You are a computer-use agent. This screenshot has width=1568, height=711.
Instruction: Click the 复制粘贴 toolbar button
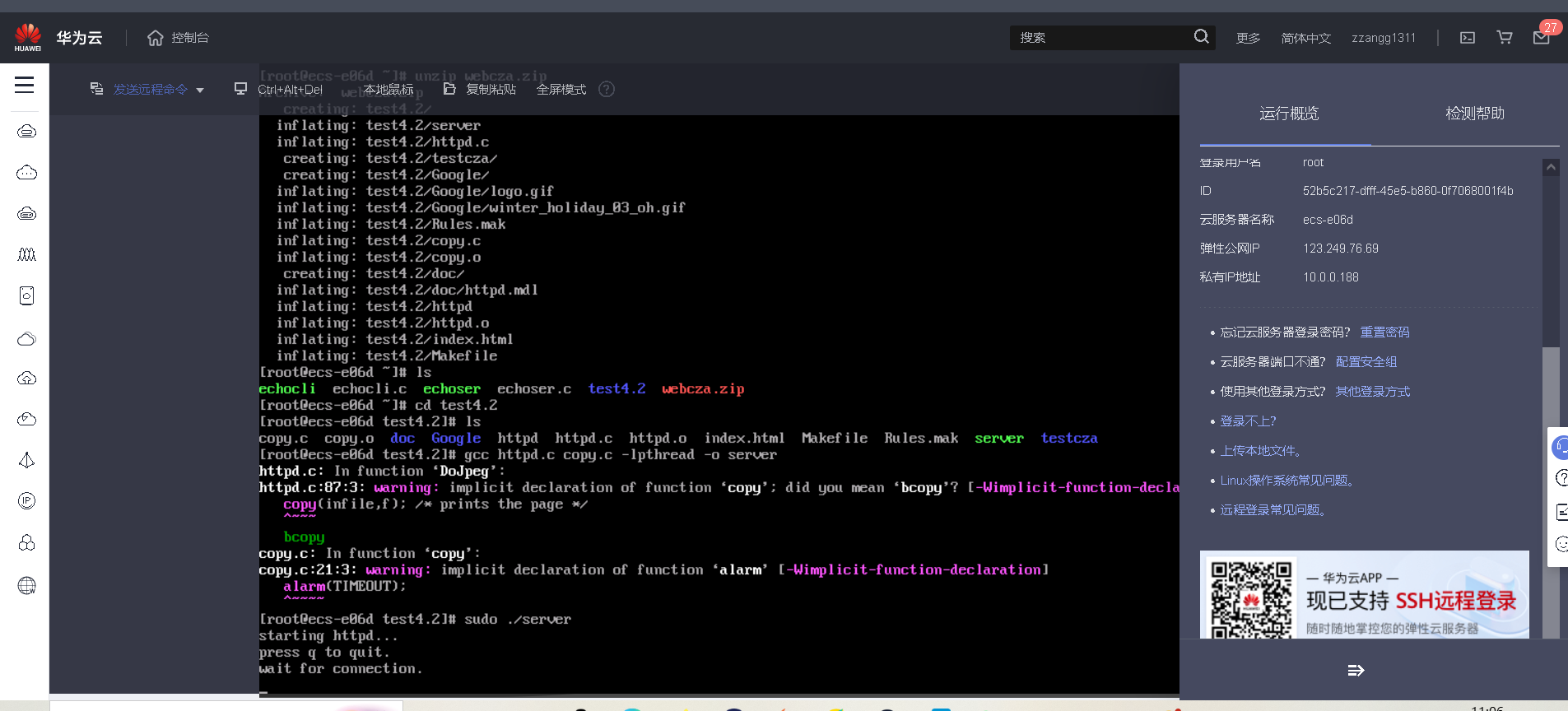(x=480, y=89)
